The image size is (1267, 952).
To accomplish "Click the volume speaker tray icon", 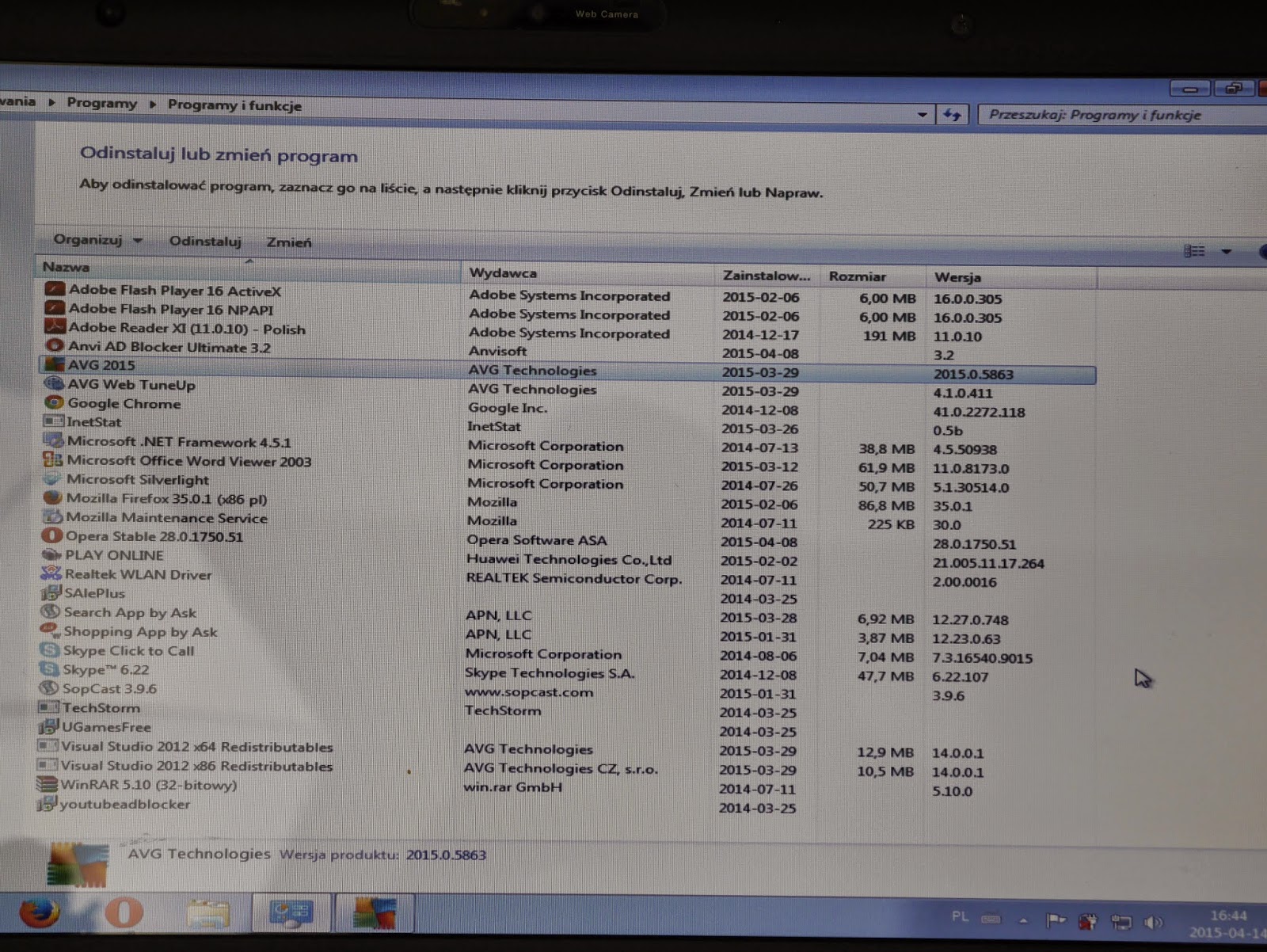I will click(1154, 922).
